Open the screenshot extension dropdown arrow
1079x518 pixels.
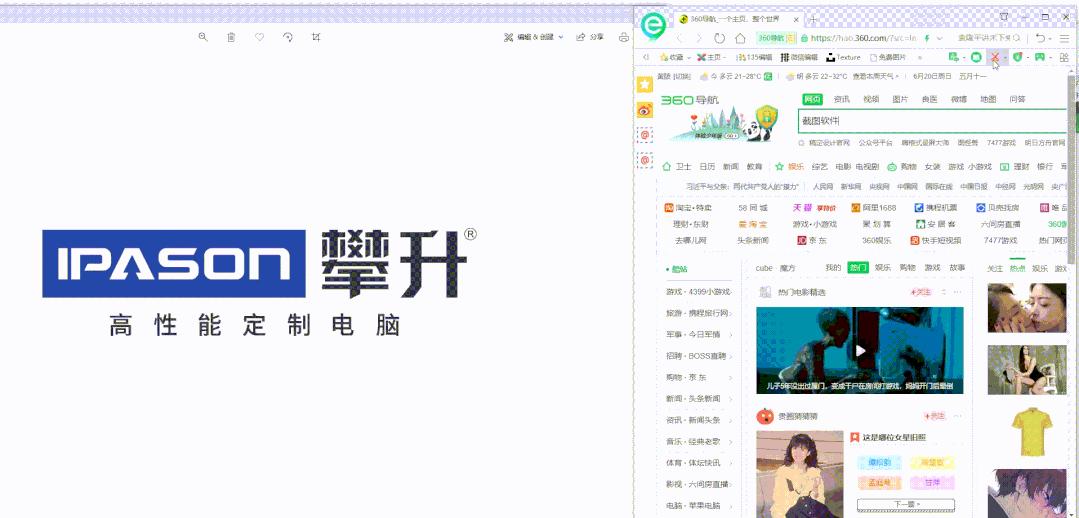tap(1005, 58)
